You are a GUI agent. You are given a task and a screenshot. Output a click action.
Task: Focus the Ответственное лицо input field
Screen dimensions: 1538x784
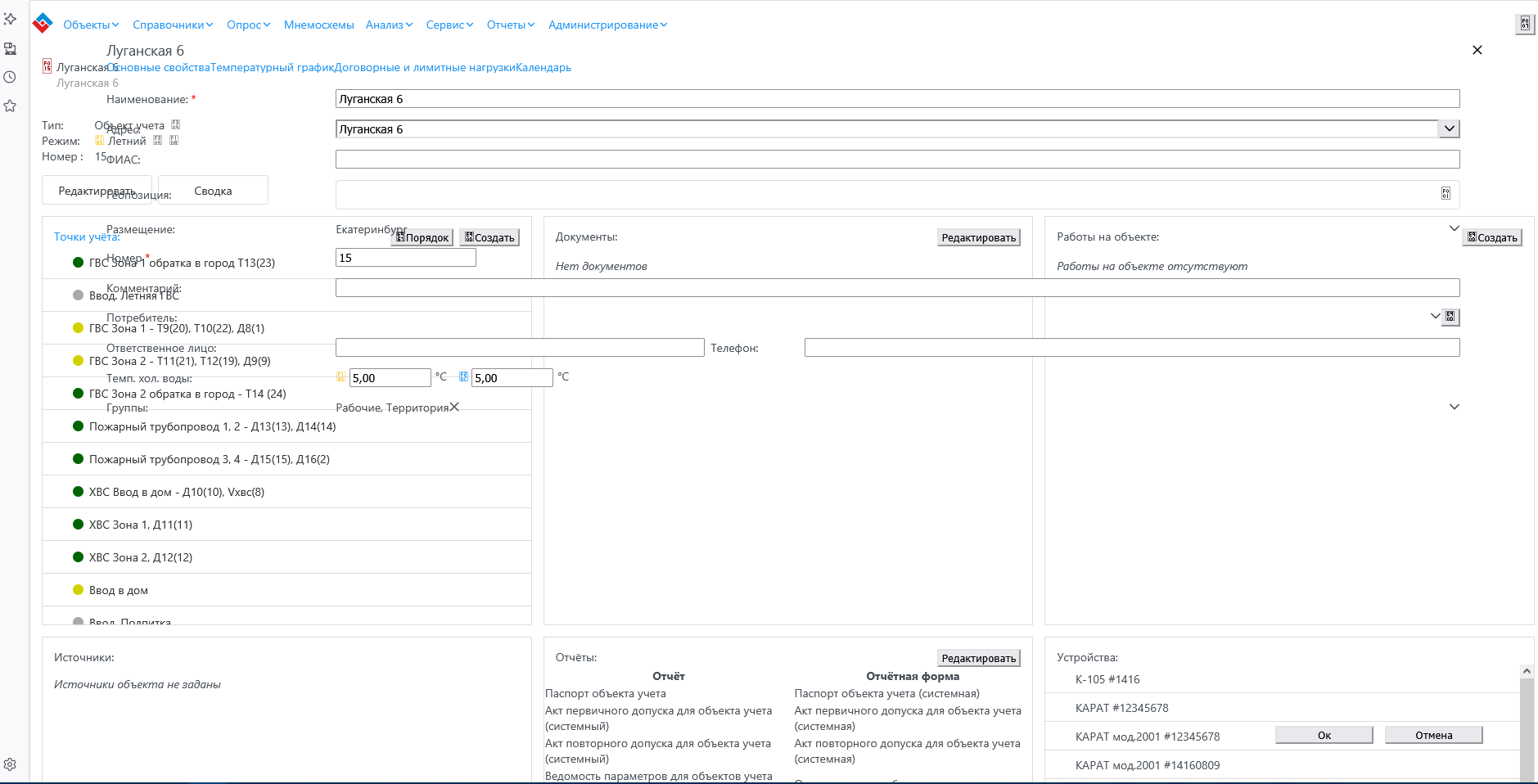[x=520, y=347]
